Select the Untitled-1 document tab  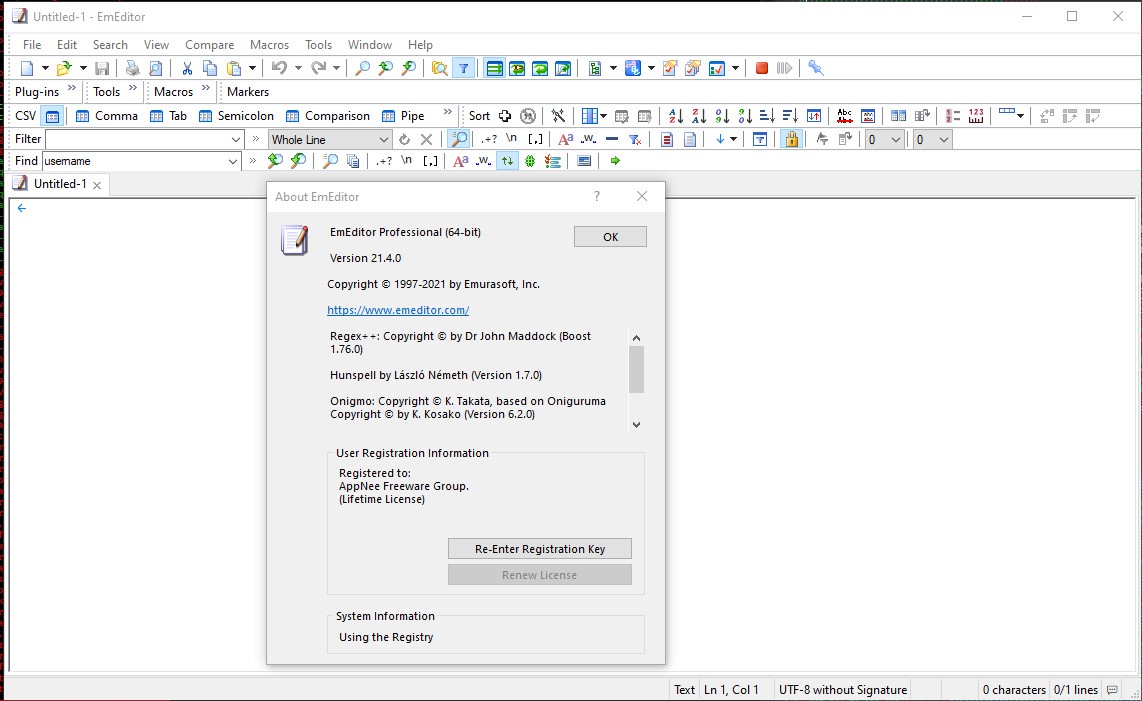pos(58,184)
